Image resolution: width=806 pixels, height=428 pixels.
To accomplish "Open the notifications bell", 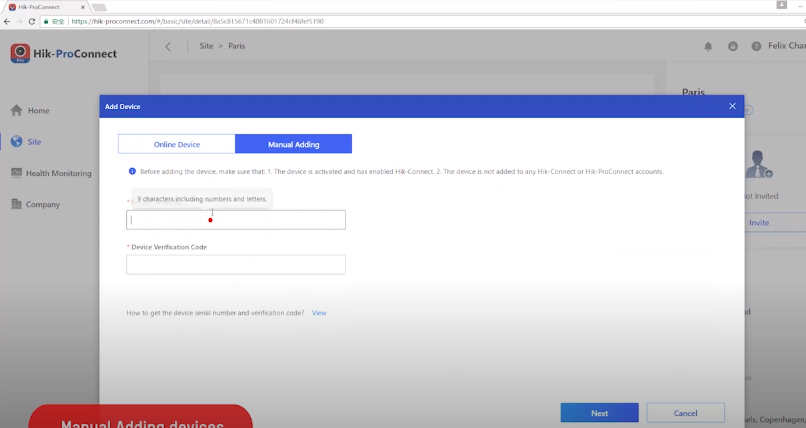I will [x=708, y=46].
